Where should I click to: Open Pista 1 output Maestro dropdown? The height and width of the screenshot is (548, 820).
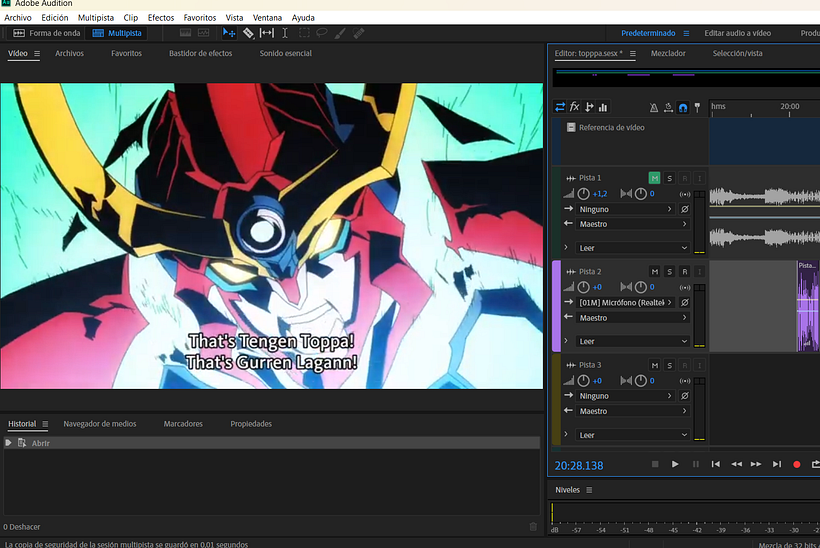point(632,224)
